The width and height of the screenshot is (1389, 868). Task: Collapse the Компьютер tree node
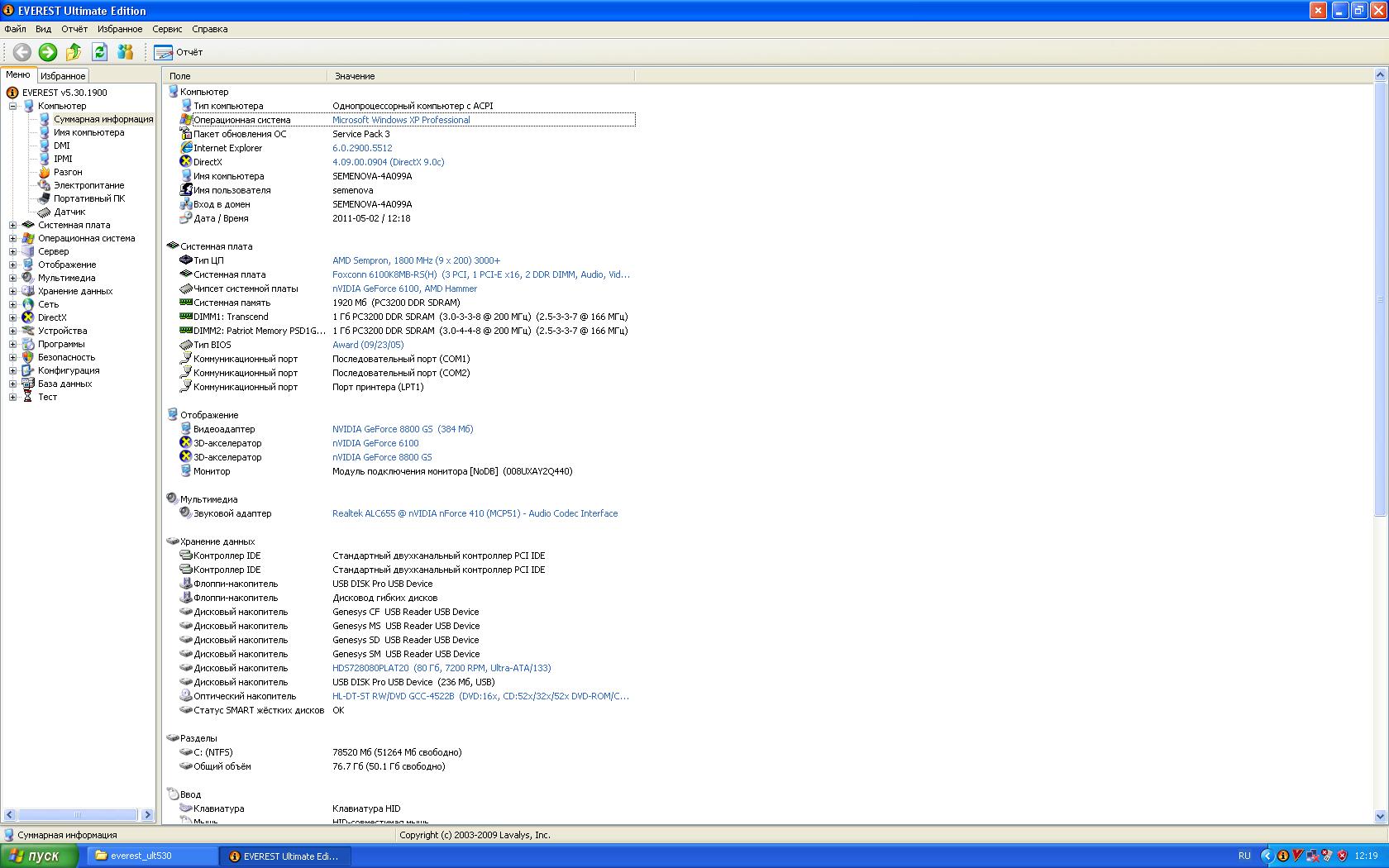point(12,106)
